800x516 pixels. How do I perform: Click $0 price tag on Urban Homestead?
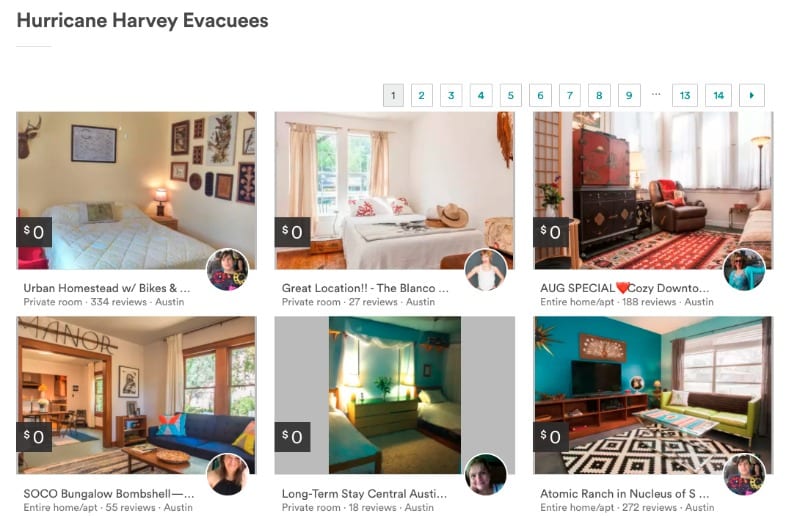pos(34,232)
